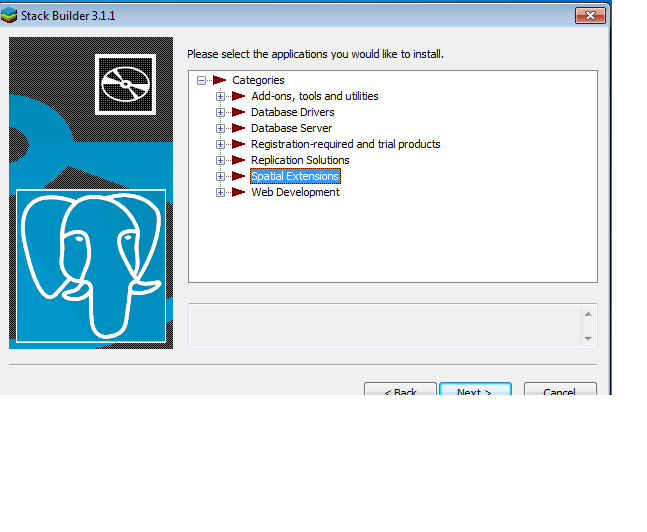The height and width of the screenshot is (532, 647).
Task: Select the Database Drivers label
Action: (293, 112)
